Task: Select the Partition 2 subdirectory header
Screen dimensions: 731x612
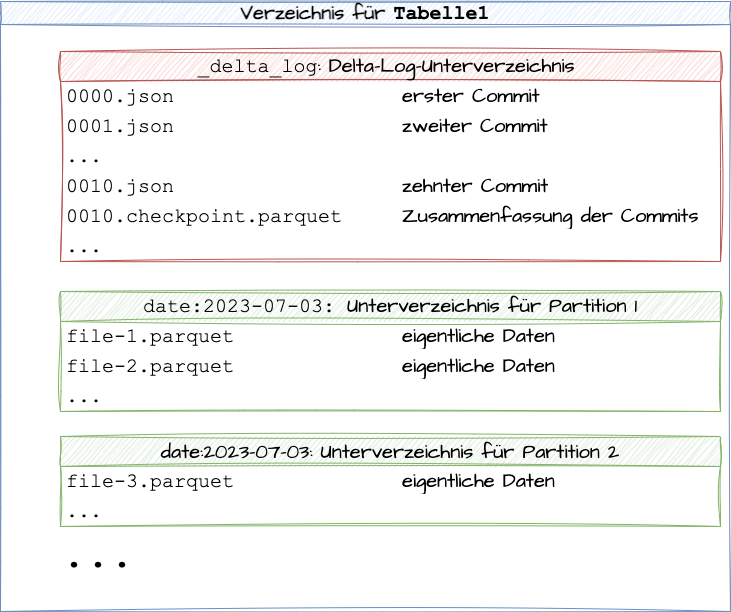Action: coord(390,452)
